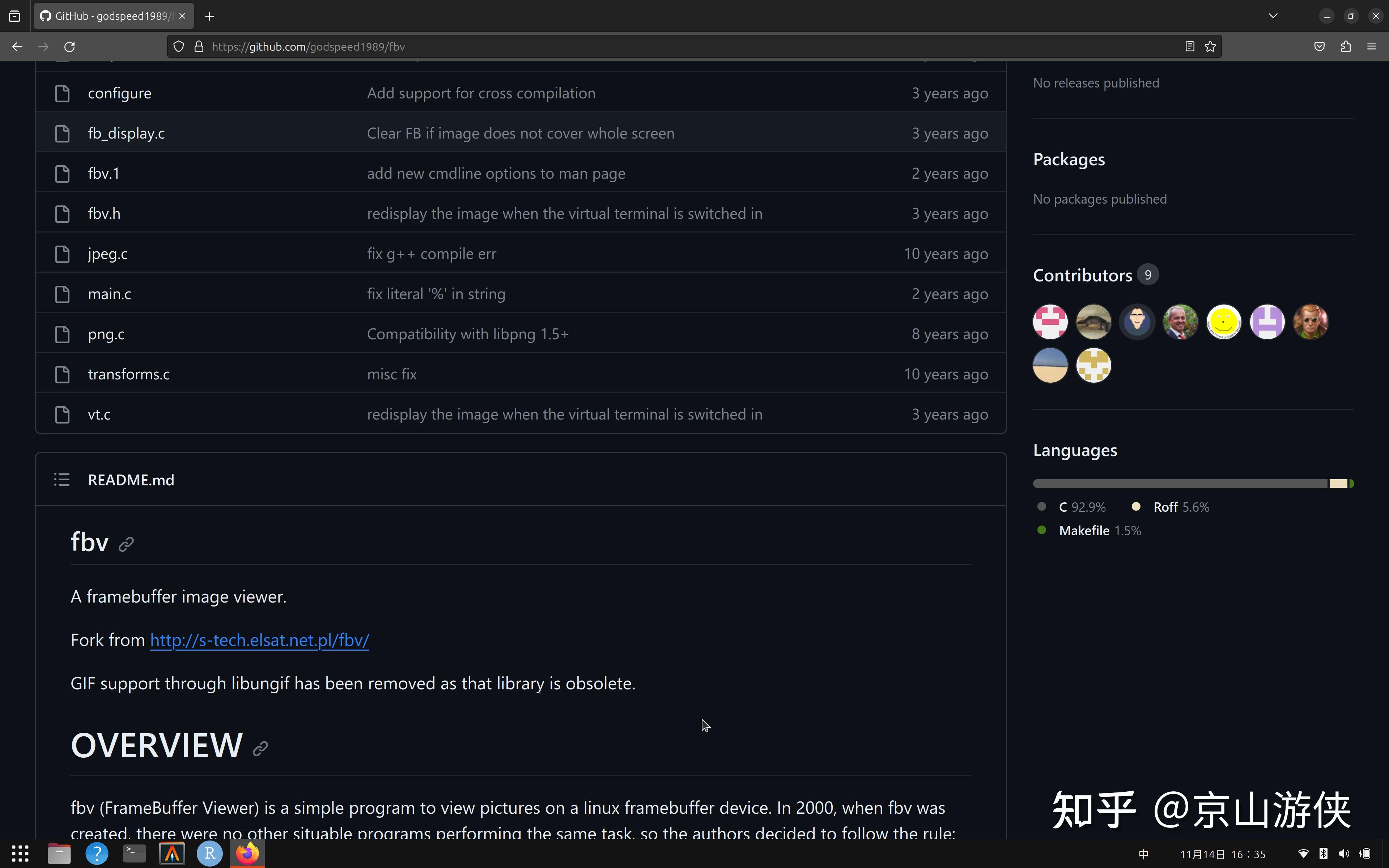1389x868 pixels.
Task: Click the back navigation arrow
Action: (x=17, y=46)
